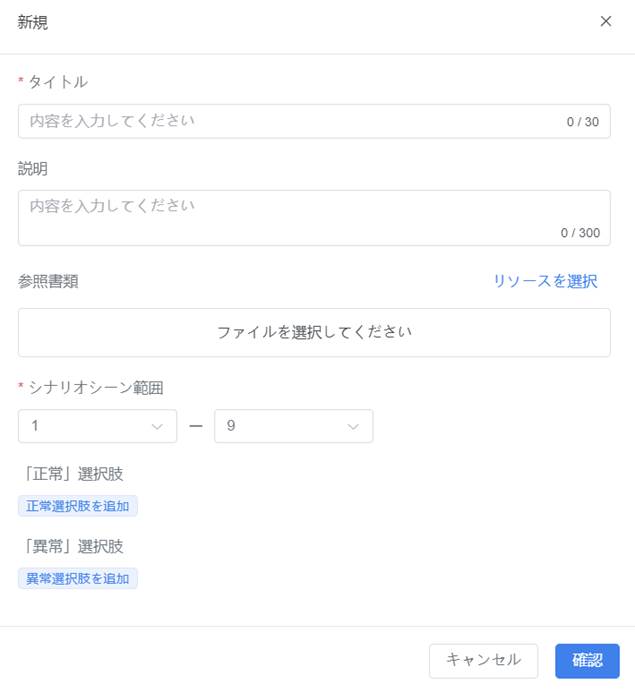The image size is (635, 693).
Task: Click the タイトル input field
Action: 314,121
